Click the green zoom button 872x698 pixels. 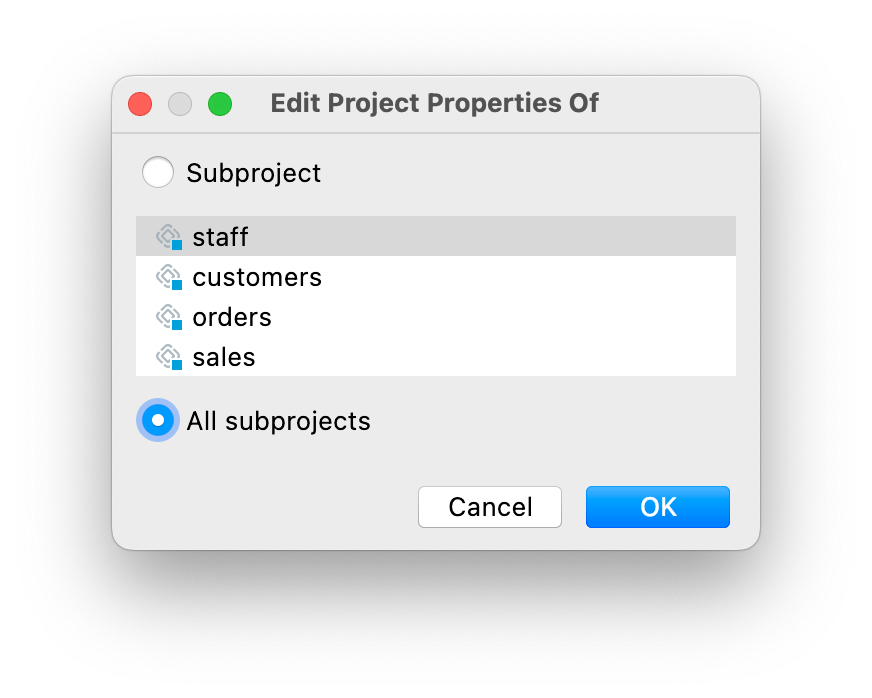[x=220, y=103]
